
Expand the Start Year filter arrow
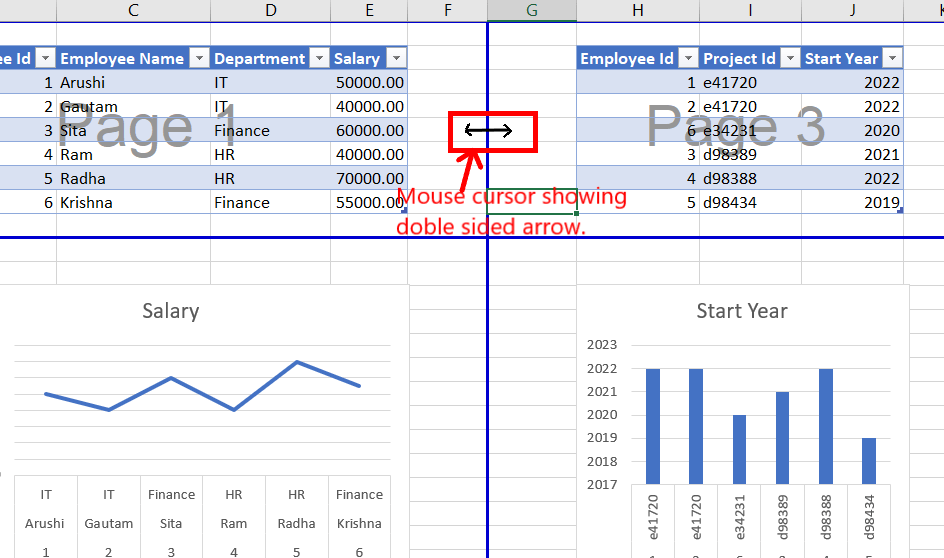[892, 58]
